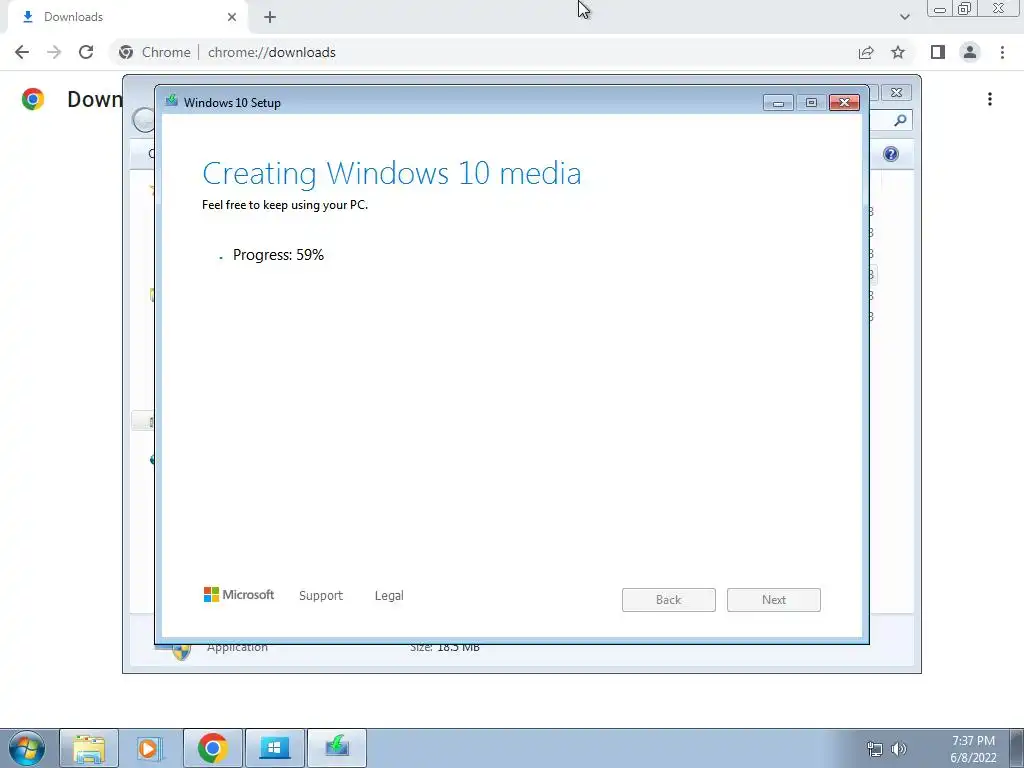1024x768 pixels.
Task: Reload the Downloads page
Action: click(x=86, y=52)
